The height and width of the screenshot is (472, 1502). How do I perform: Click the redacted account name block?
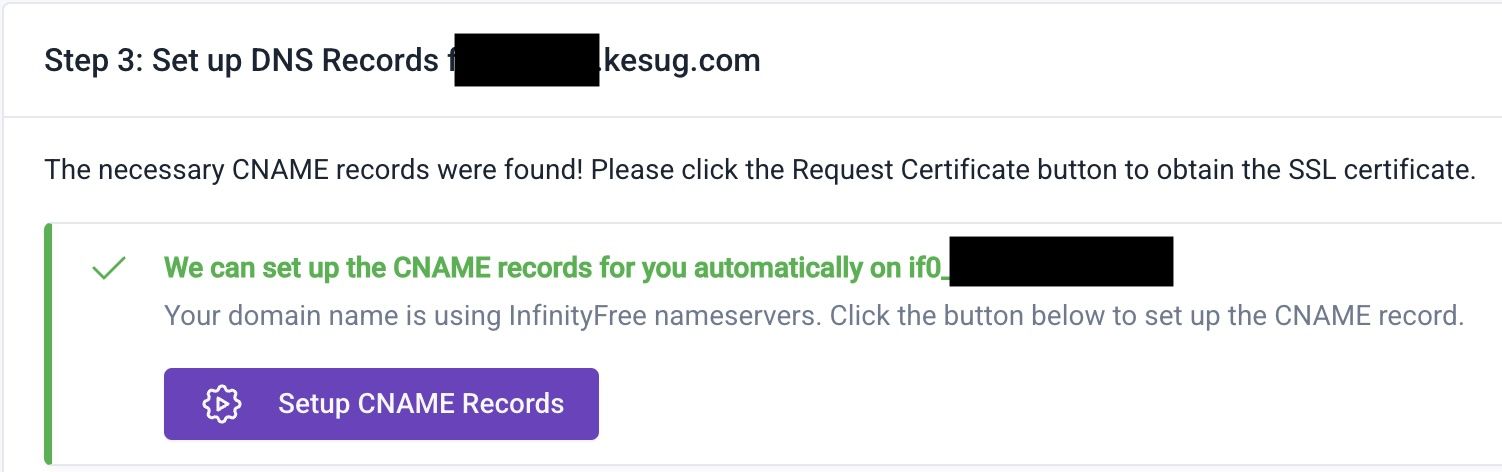click(1060, 262)
